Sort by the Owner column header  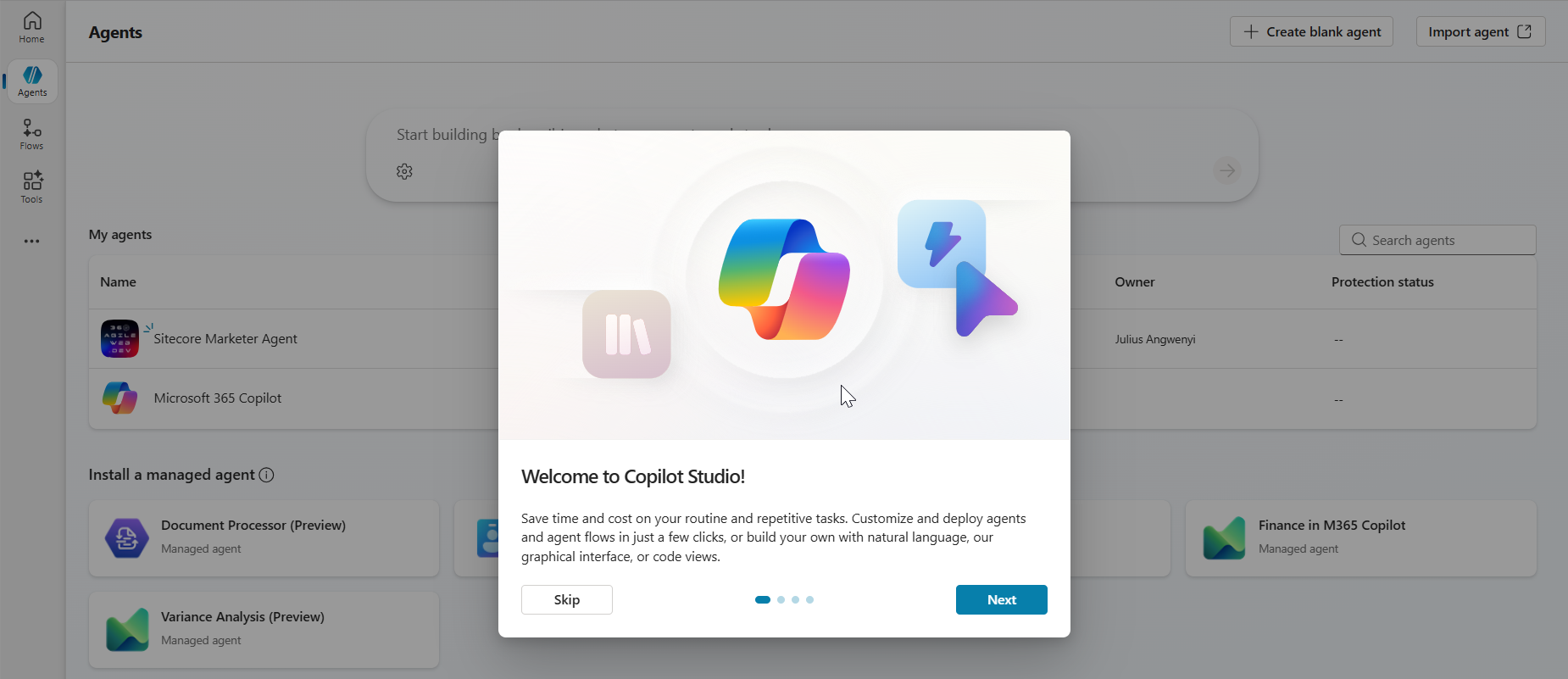(x=1135, y=282)
